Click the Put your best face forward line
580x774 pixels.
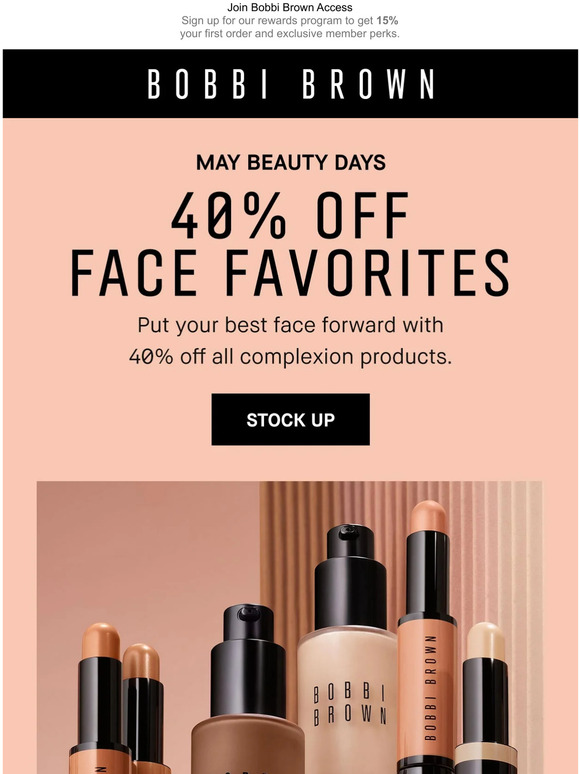coord(290,326)
